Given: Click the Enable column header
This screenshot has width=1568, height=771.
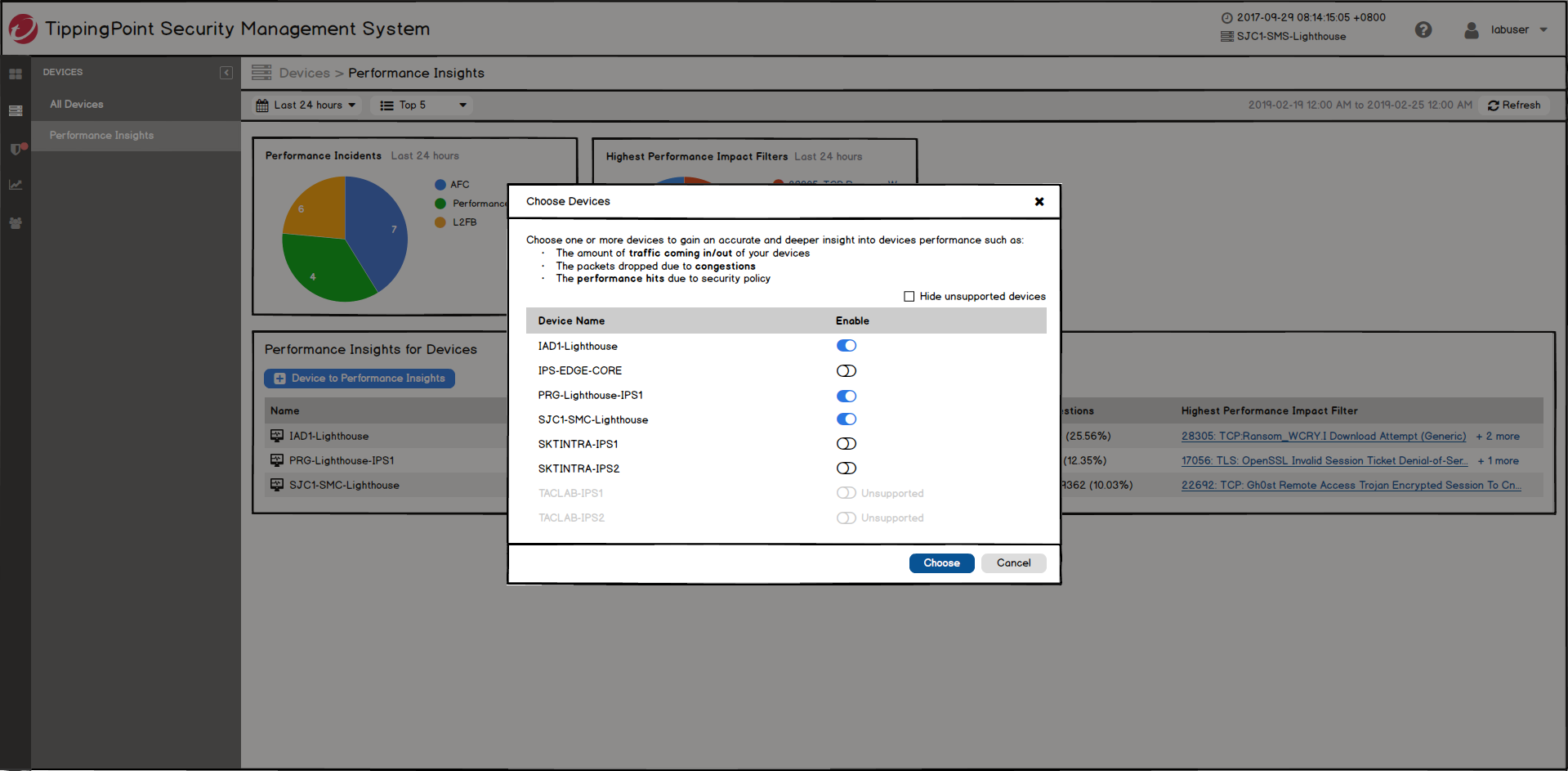Looking at the screenshot, I should [x=852, y=321].
